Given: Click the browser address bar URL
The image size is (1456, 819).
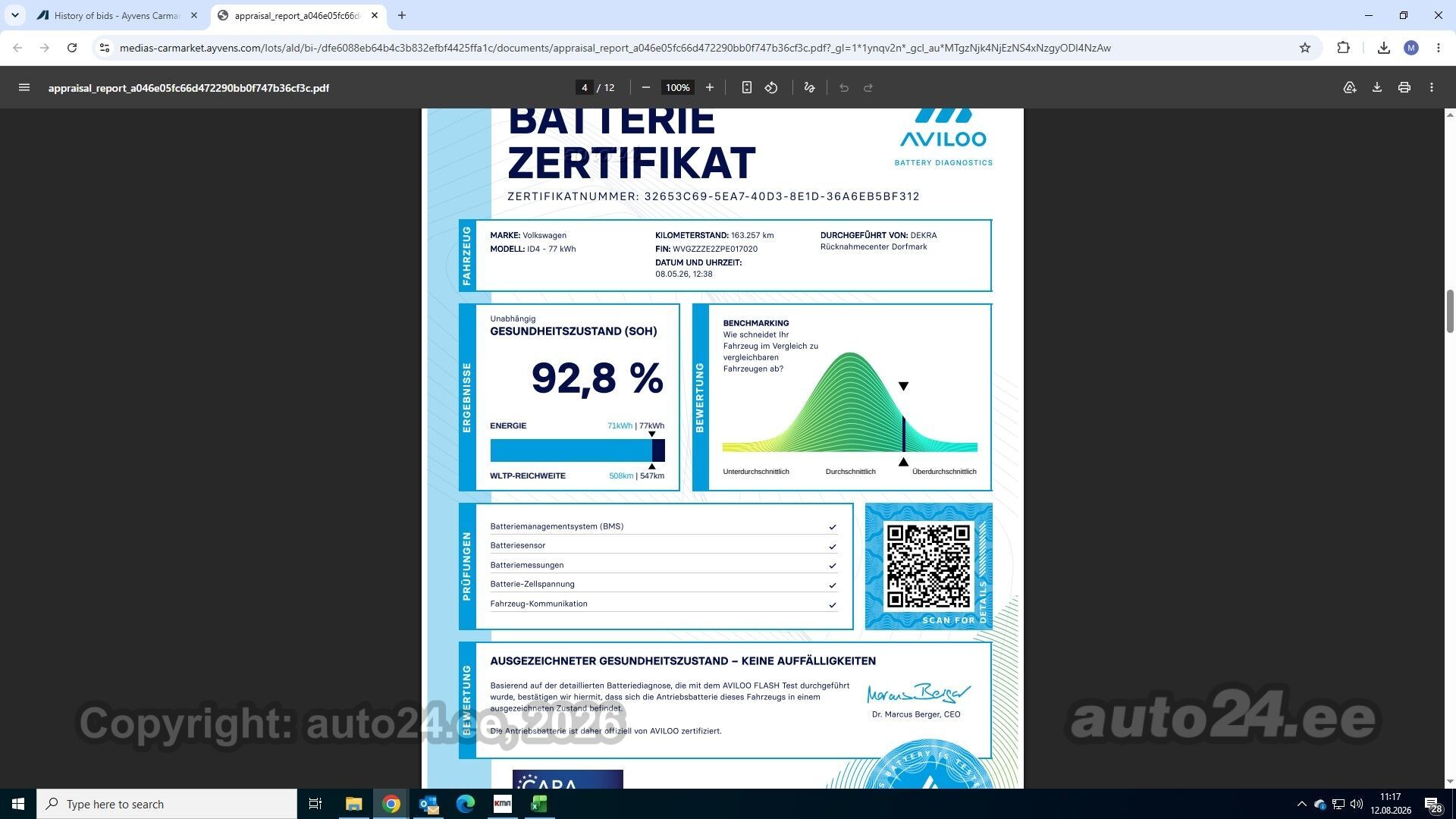Looking at the screenshot, I should [x=615, y=48].
